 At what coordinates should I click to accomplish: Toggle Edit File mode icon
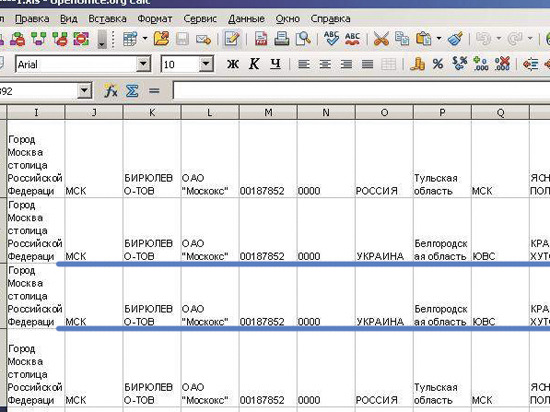(232, 39)
